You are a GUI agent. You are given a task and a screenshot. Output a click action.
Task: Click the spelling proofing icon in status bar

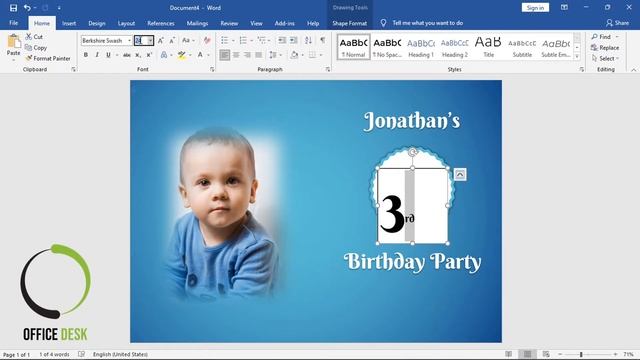point(81,354)
